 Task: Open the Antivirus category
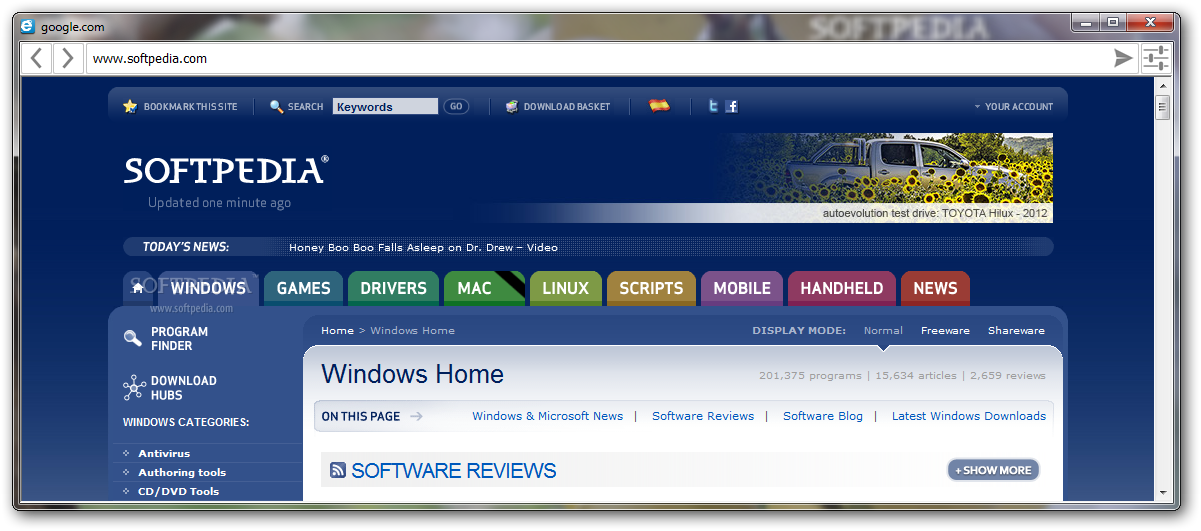(x=164, y=453)
